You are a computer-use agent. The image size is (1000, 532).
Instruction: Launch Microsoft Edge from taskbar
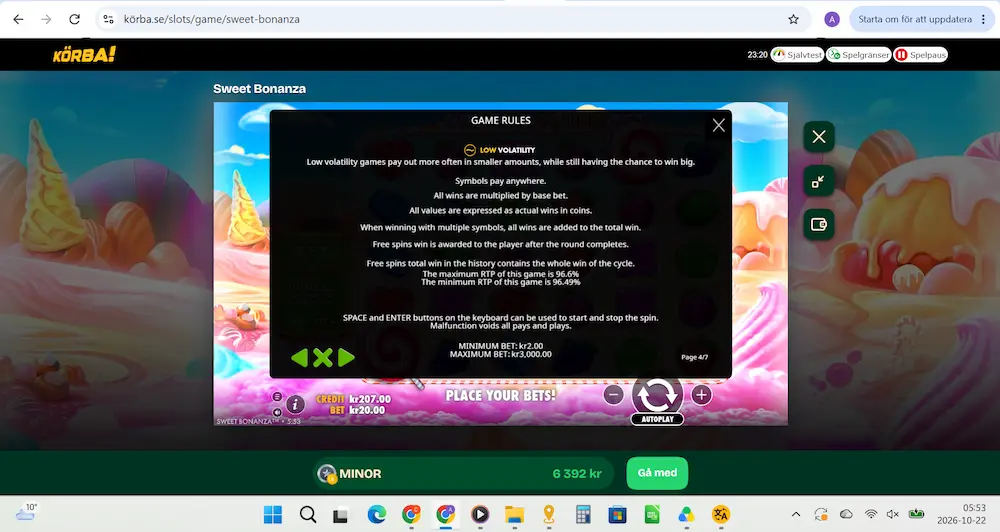click(x=376, y=514)
